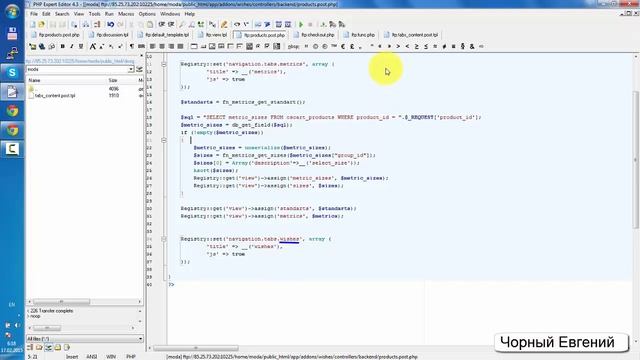The image size is (640, 360).
Task: Click the Insert mode status bar indicator
Action: (72, 357)
